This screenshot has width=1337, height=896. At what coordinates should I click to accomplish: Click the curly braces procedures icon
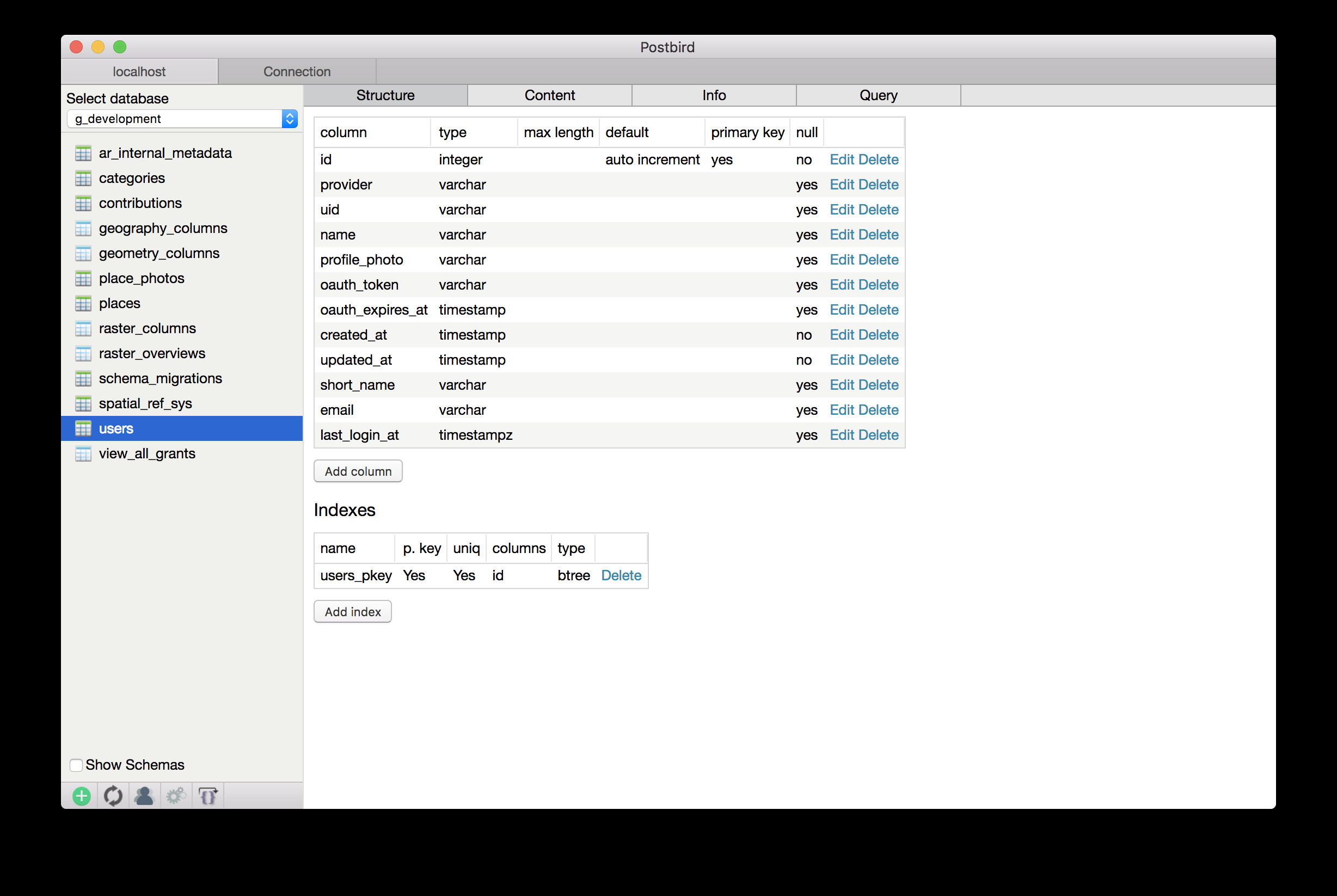point(208,796)
